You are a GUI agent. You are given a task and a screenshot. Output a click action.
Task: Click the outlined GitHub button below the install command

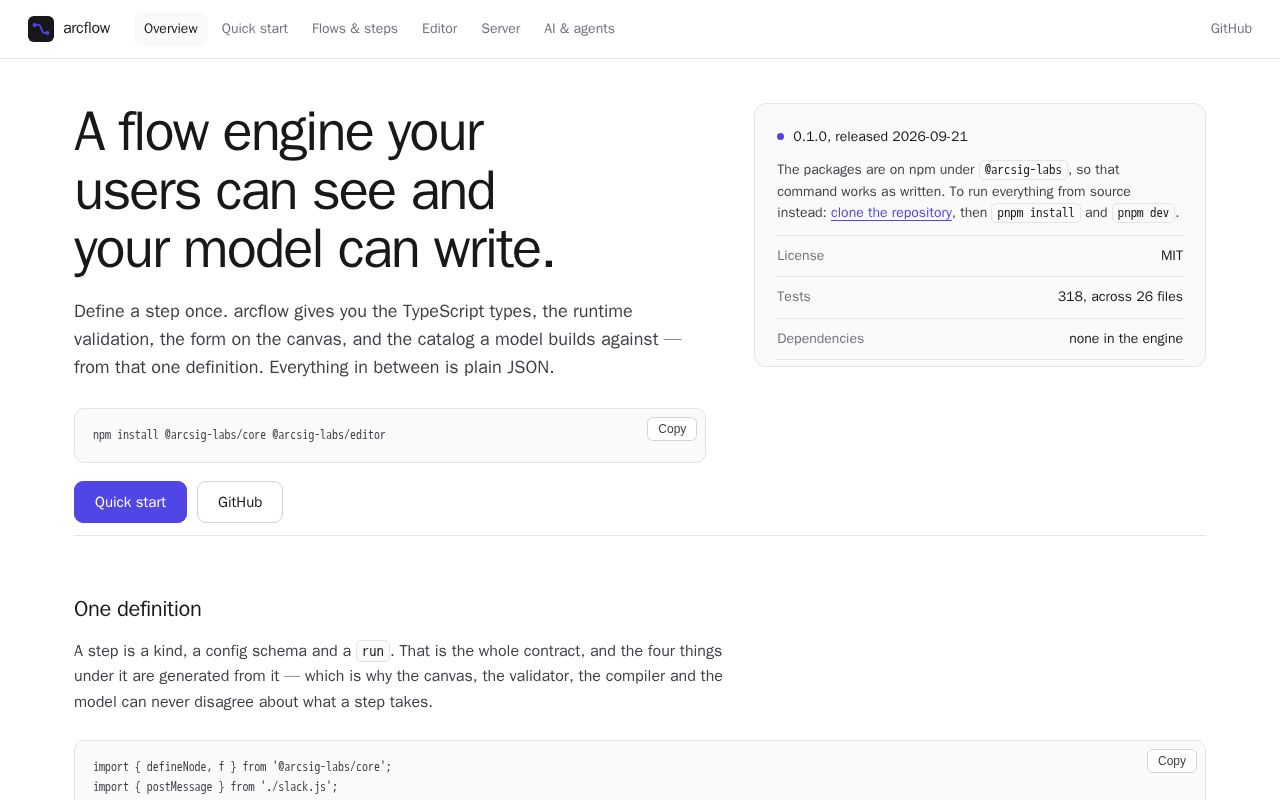click(x=240, y=502)
